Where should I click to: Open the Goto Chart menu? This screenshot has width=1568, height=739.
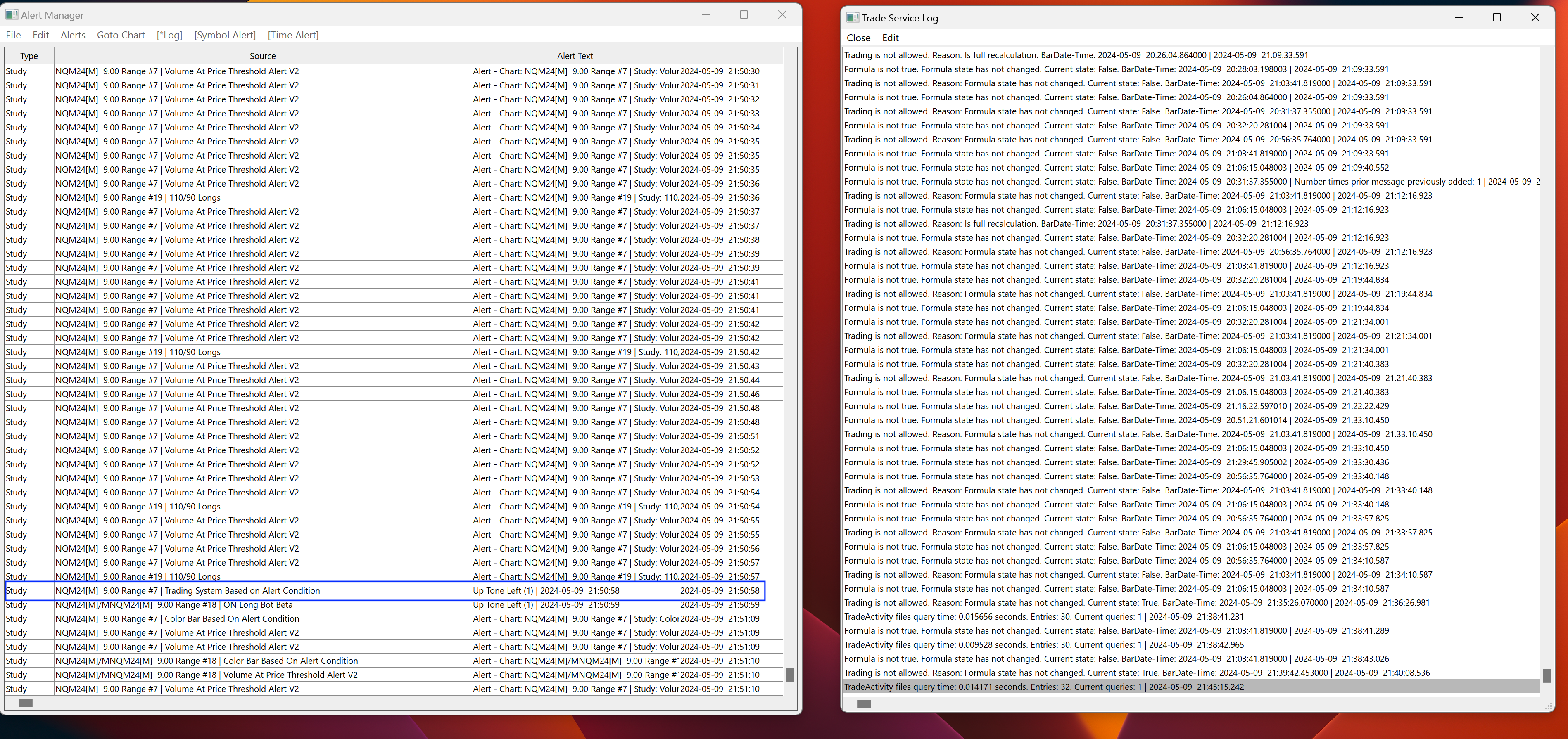point(121,35)
